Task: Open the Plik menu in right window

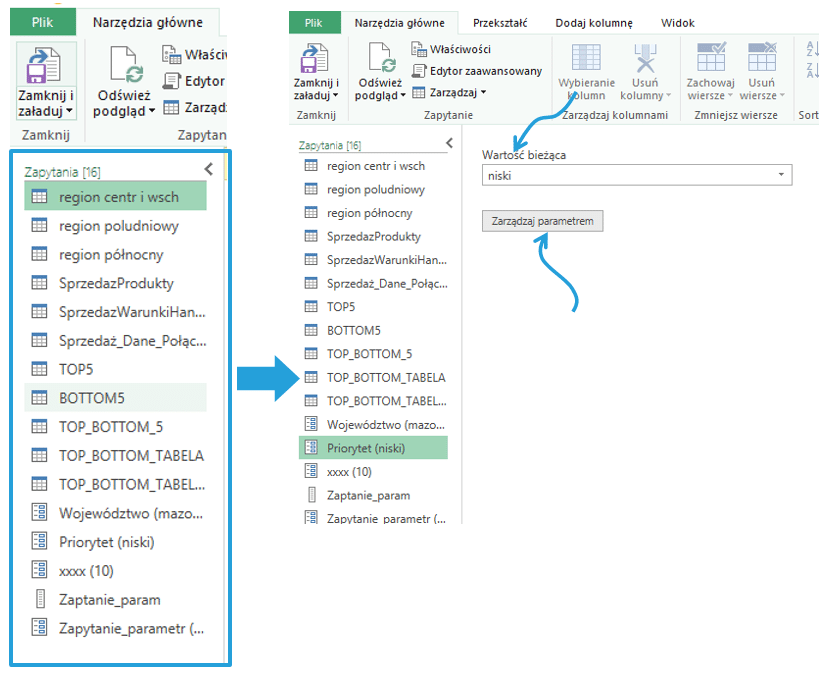Action: 313,22
